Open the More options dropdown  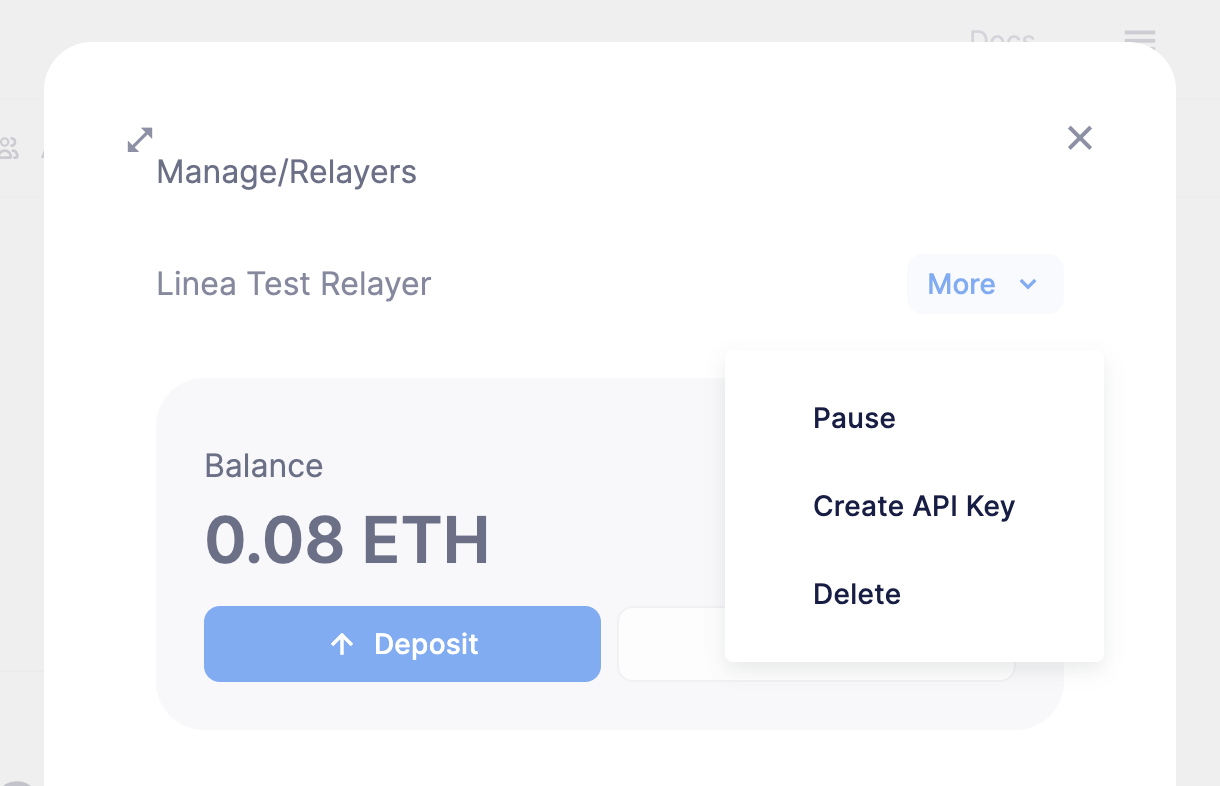pyautogui.click(x=984, y=284)
